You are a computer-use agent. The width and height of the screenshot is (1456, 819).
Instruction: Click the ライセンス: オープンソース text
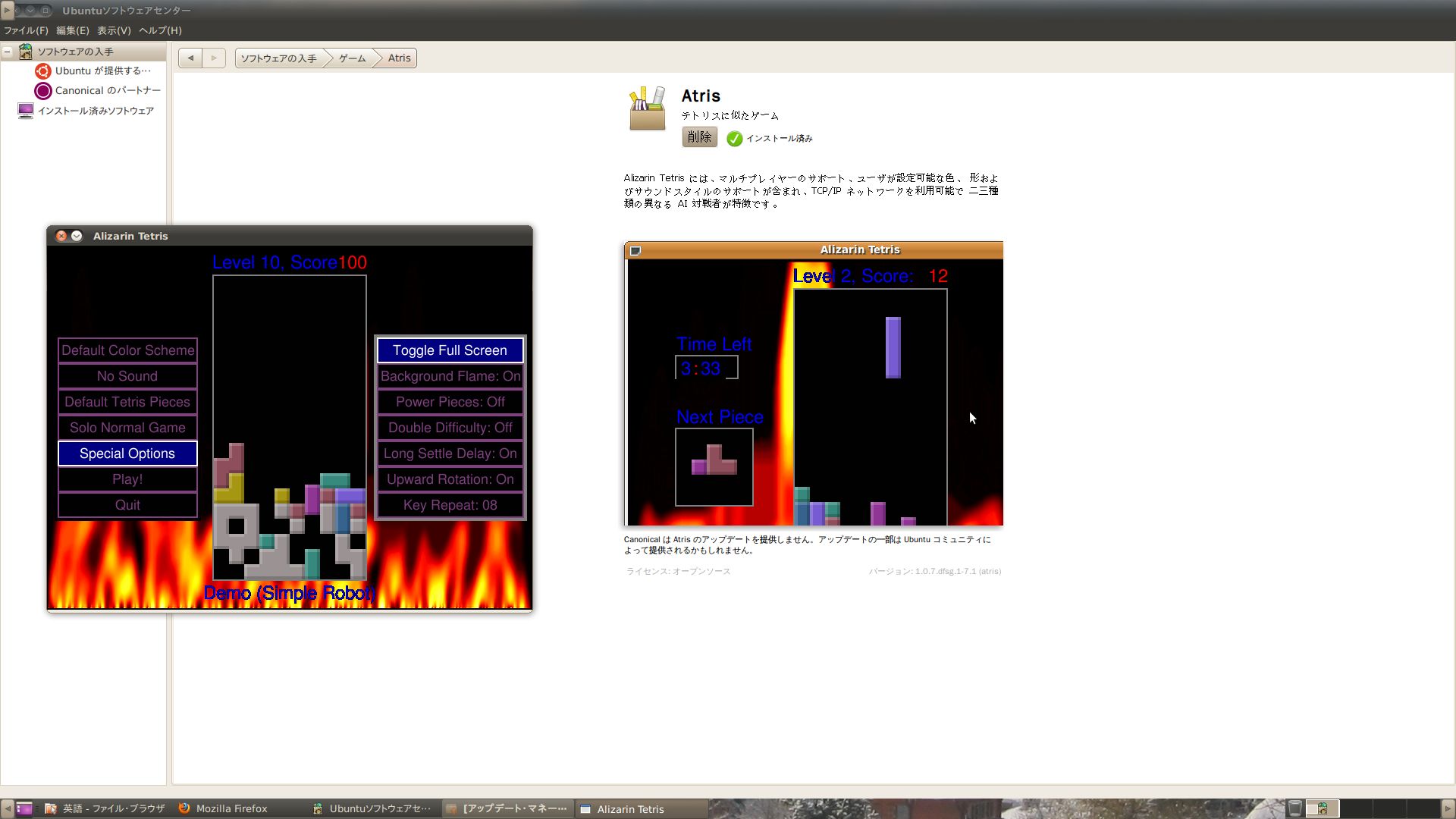coord(678,572)
